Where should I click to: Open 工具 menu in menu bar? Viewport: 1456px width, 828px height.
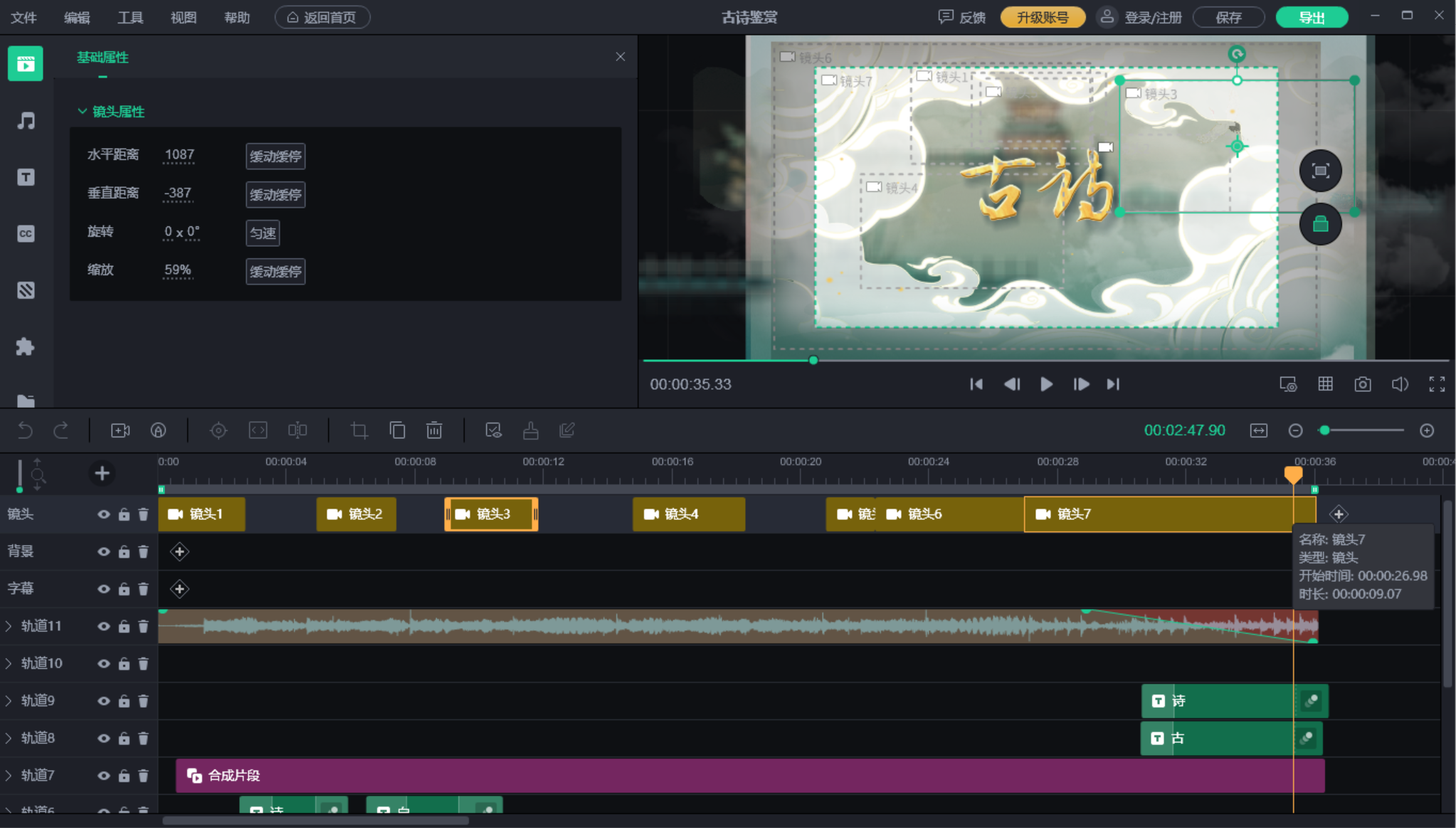(130, 16)
